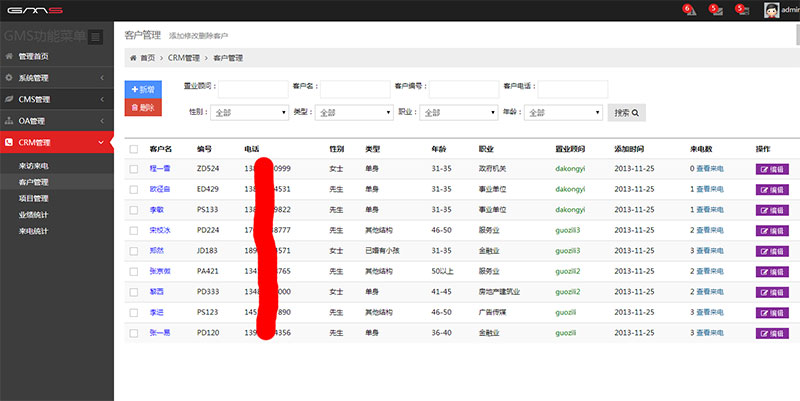
Task: Open the rightmost notification icon with badge 5
Action: (x=742, y=10)
